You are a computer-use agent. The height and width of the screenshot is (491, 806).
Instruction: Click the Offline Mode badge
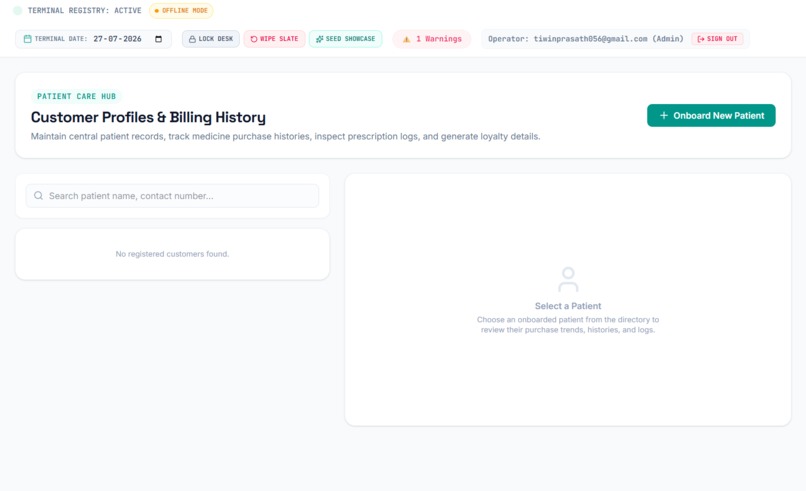[x=181, y=10]
